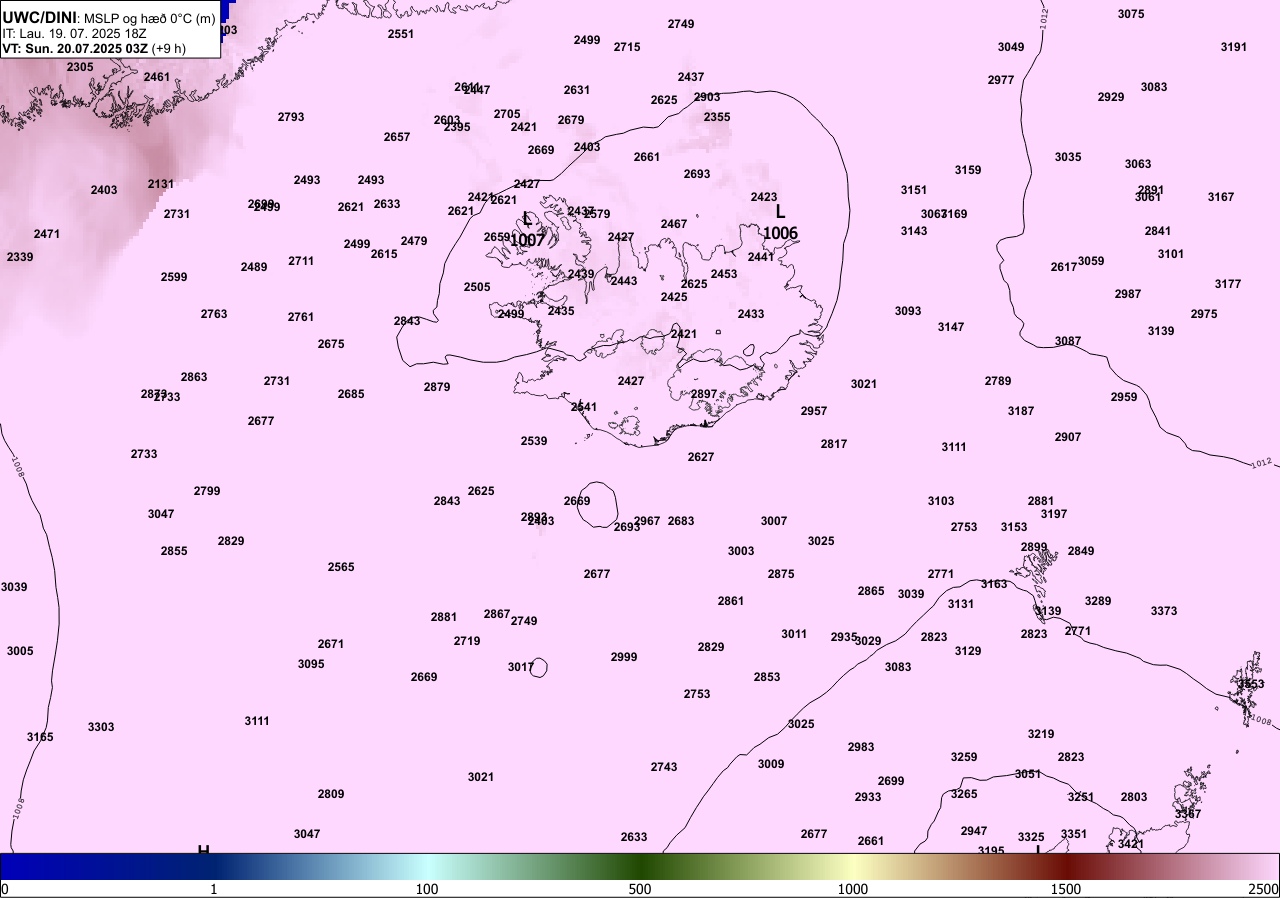Click the height value 2763
The width and height of the screenshot is (1280, 898).
pyautogui.click(x=214, y=314)
